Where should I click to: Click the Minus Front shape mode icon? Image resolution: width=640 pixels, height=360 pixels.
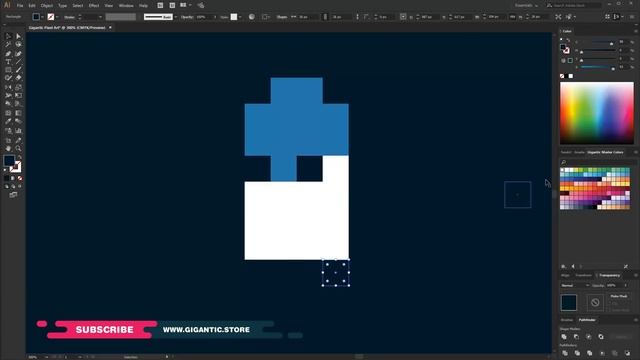pyautogui.click(x=576, y=337)
